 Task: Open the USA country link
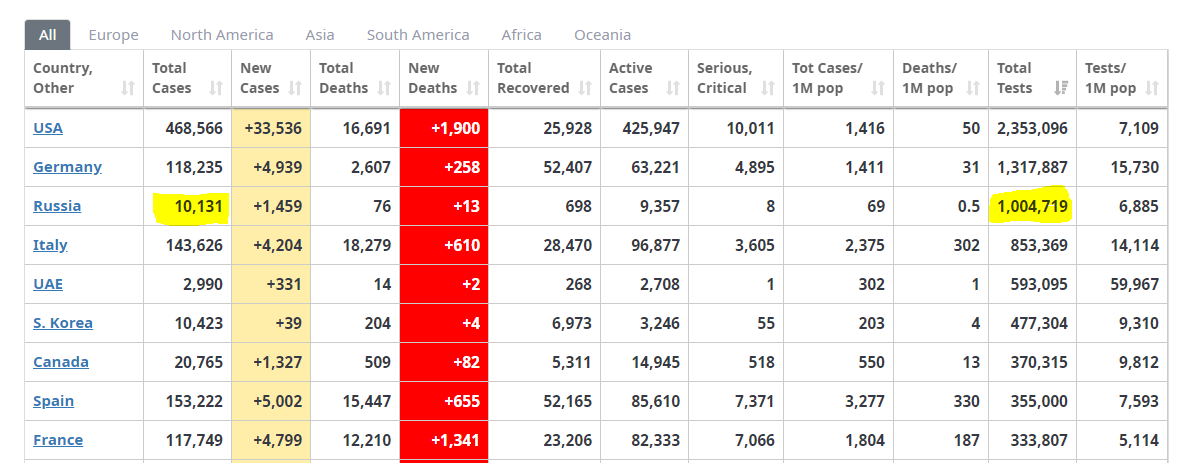tap(48, 128)
